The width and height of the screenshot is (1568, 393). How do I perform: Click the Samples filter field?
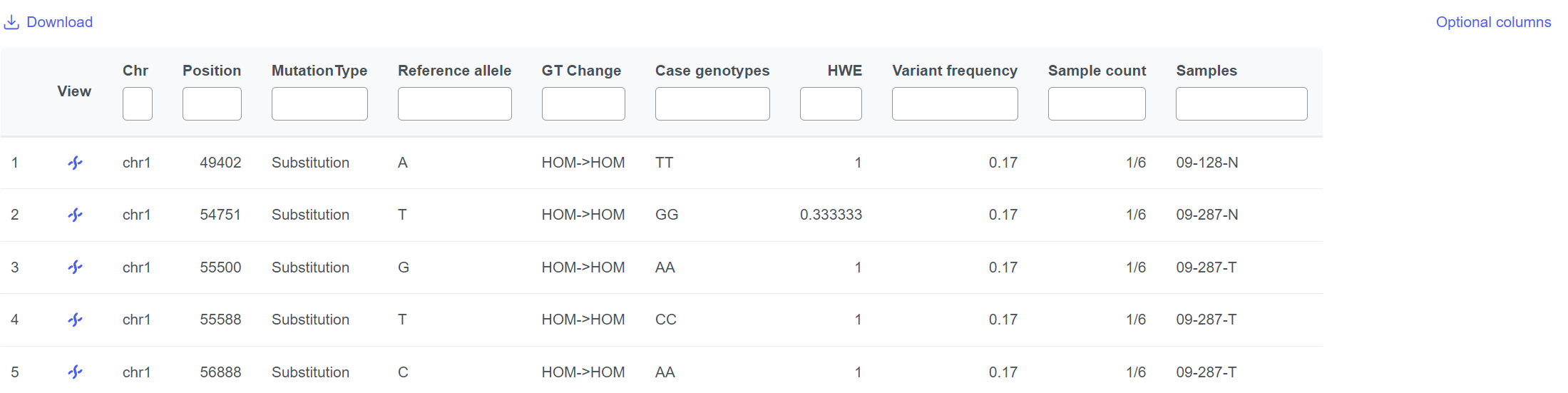point(1241,104)
